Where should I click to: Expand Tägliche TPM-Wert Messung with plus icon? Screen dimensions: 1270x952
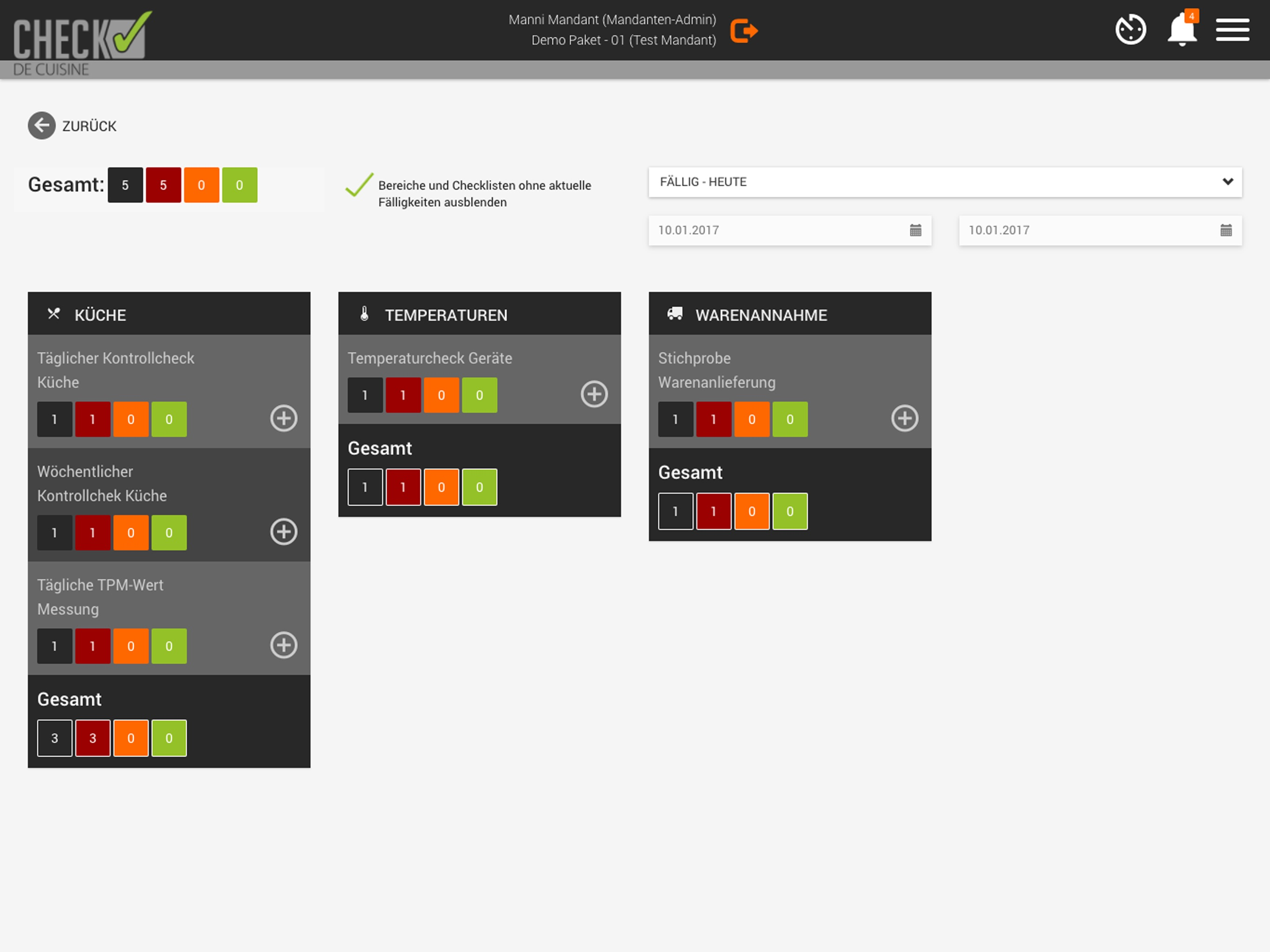[x=284, y=645]
